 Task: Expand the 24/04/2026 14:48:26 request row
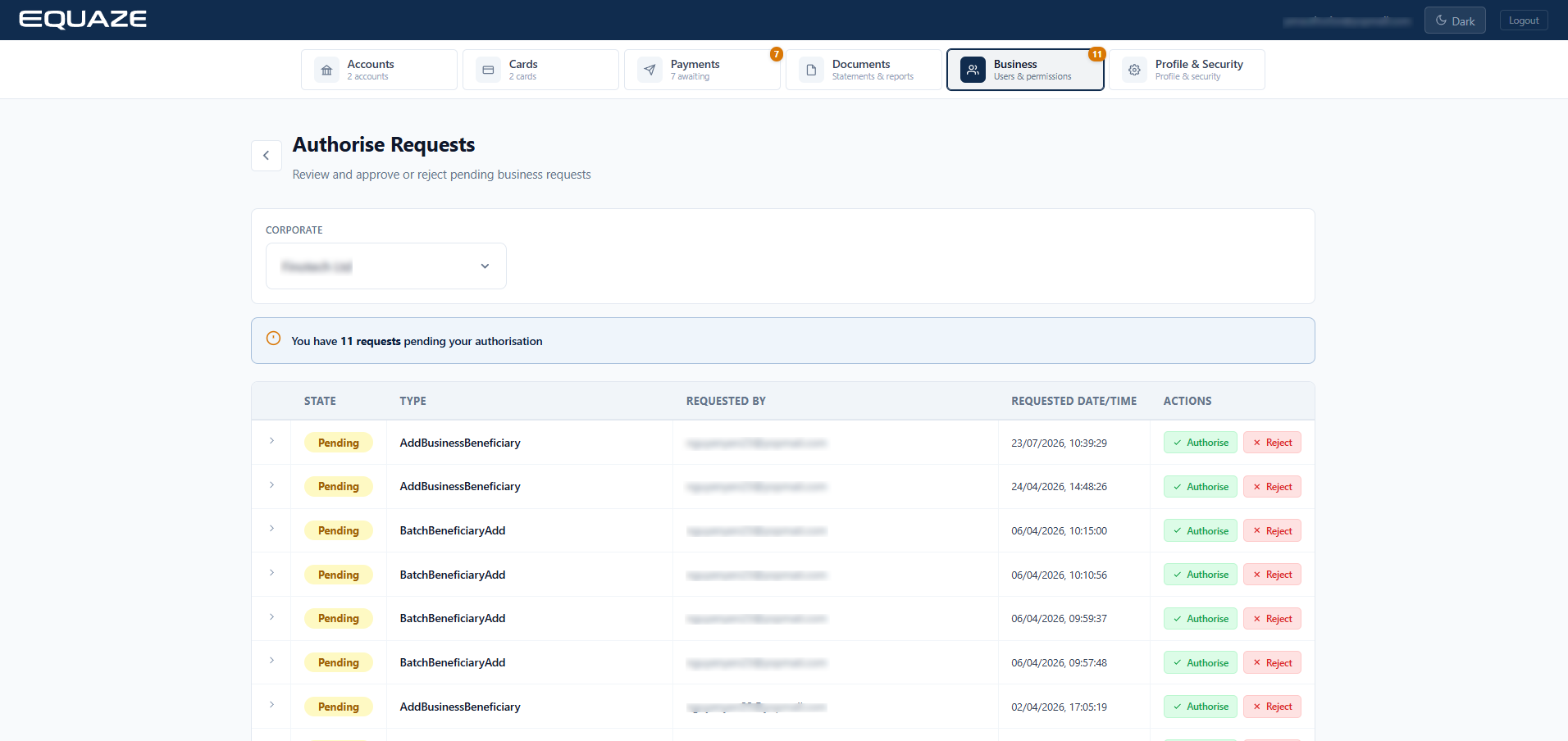(271, 485)
